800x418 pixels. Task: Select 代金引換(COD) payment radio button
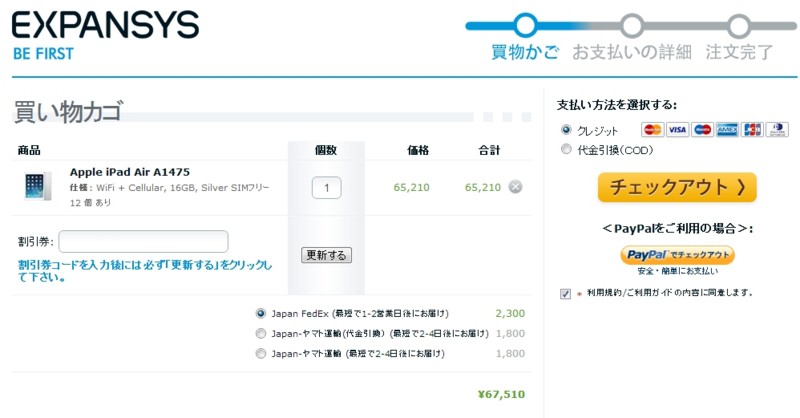566,149
